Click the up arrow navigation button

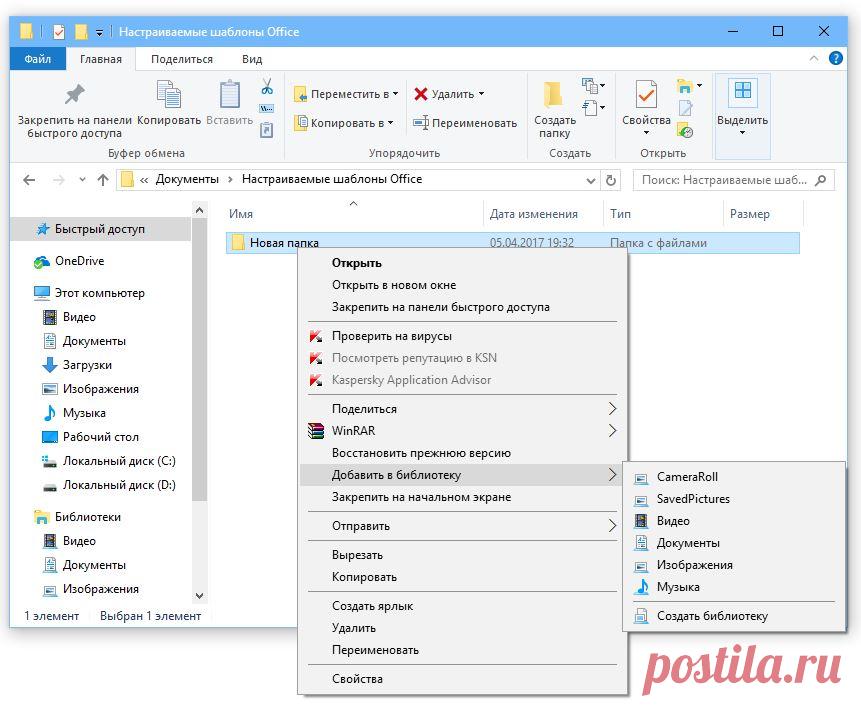pos(103,180)
